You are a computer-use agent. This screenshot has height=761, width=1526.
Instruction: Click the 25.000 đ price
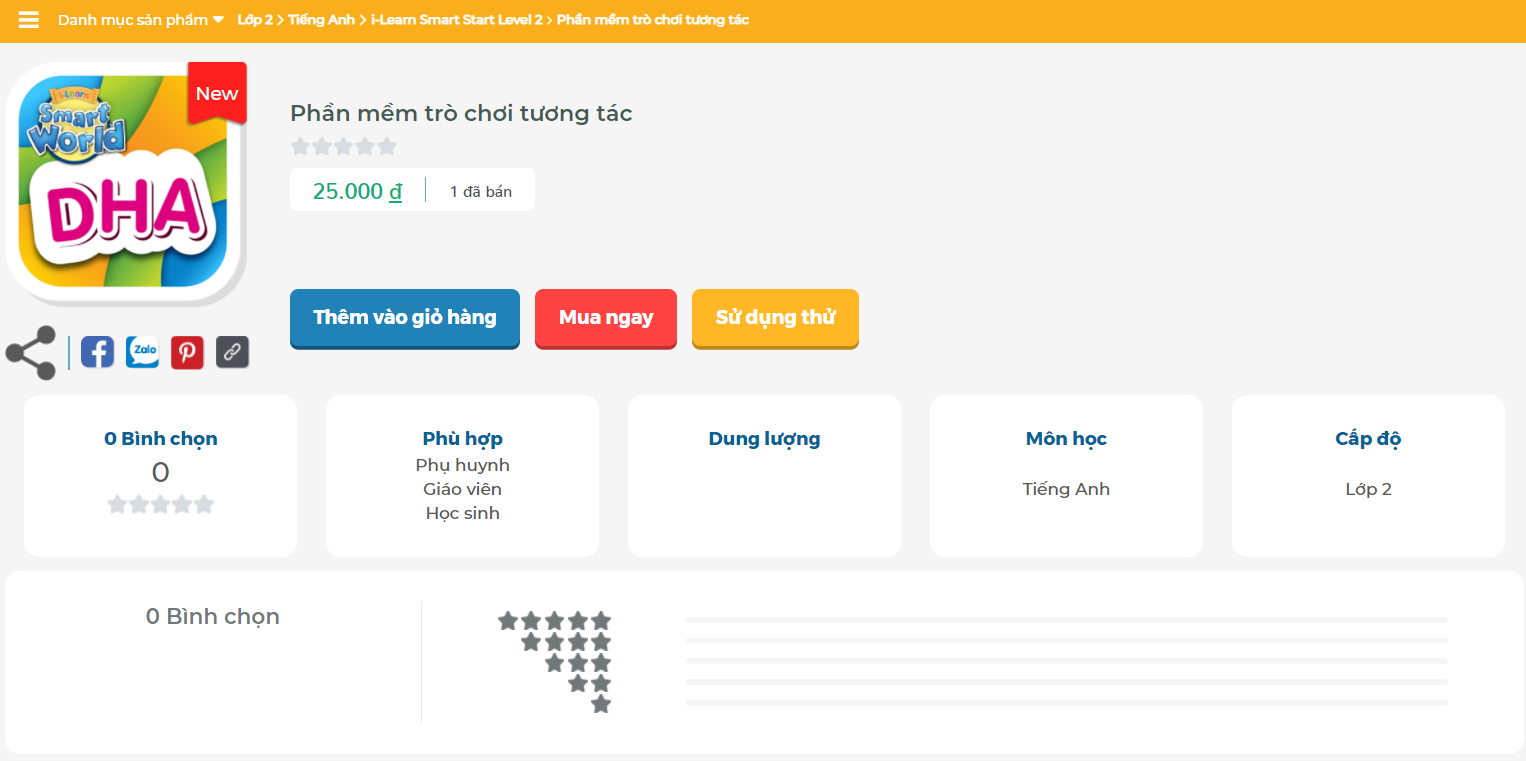click(357, 191)
